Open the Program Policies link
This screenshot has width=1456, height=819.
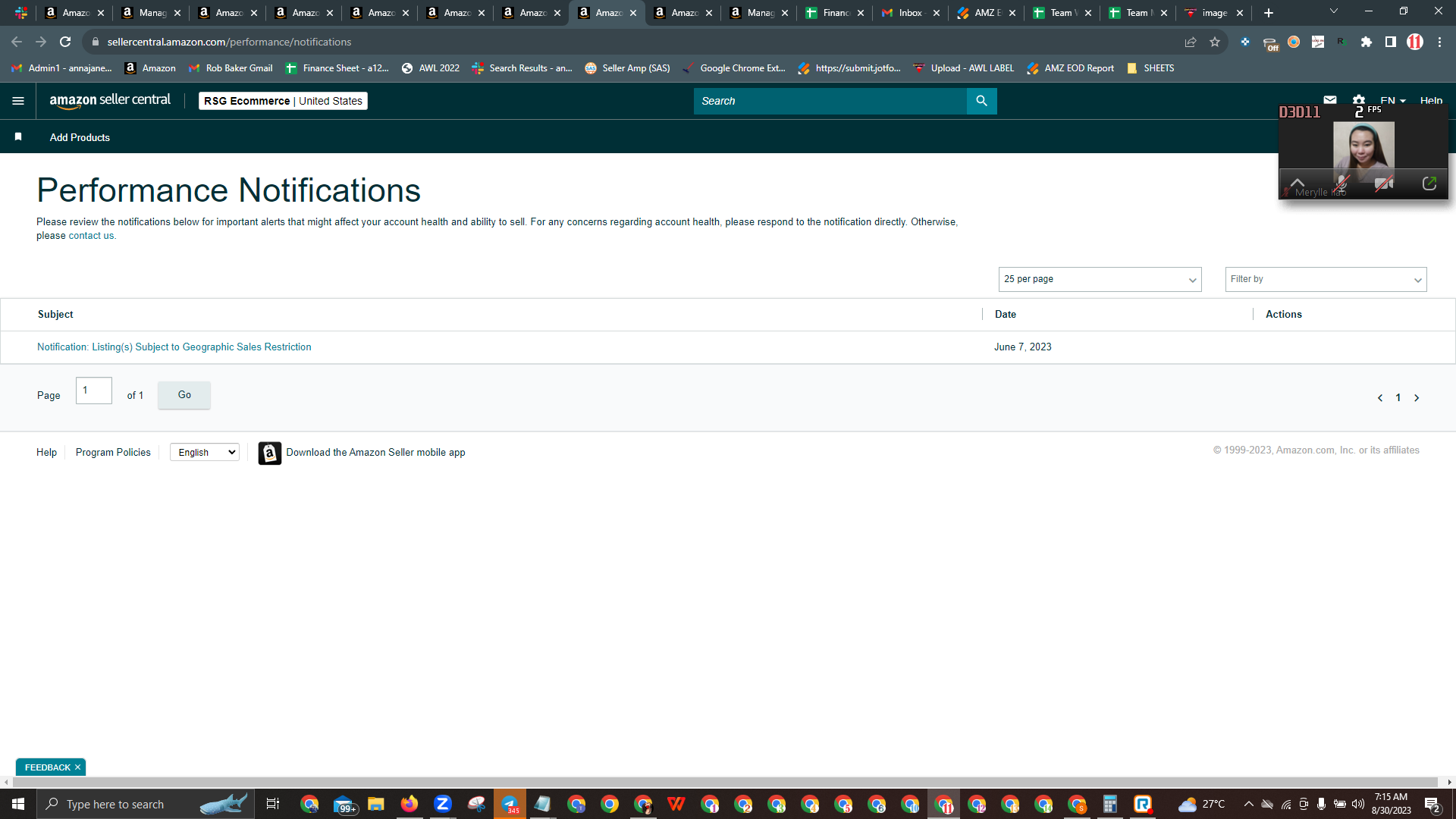coord(113,453)
